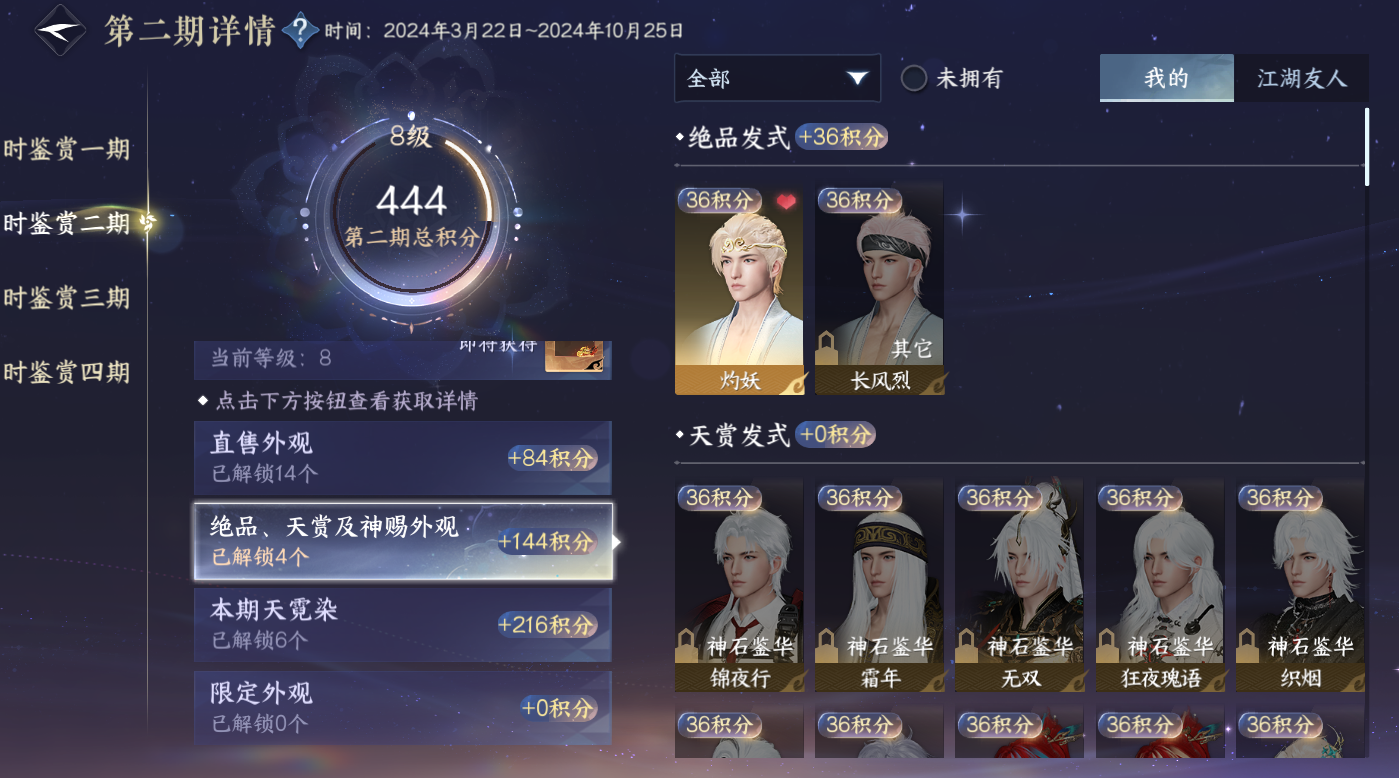Switch to the 江湖友人 tab
The image size is (1399, 778).
[x=1301, y=78]
